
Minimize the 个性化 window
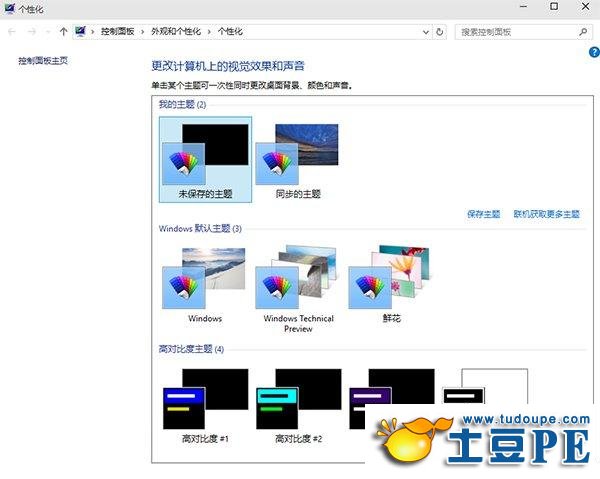point(524,7)
